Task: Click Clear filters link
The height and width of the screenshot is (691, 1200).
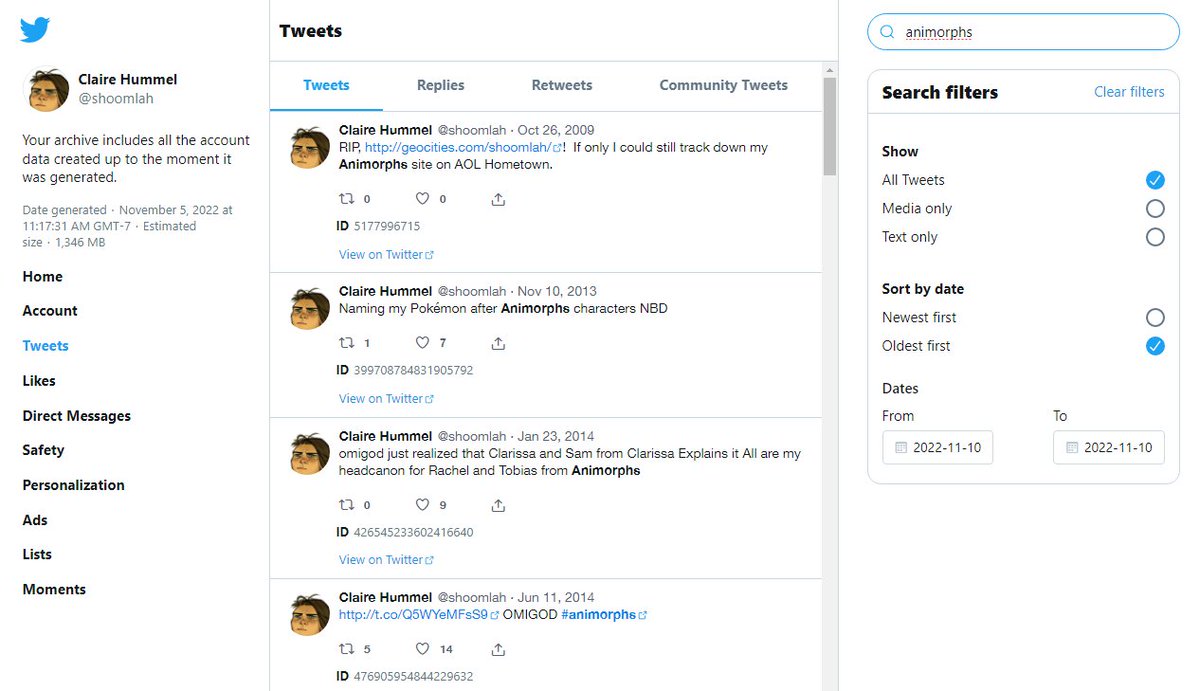Action: click(x=1129, y=92)
